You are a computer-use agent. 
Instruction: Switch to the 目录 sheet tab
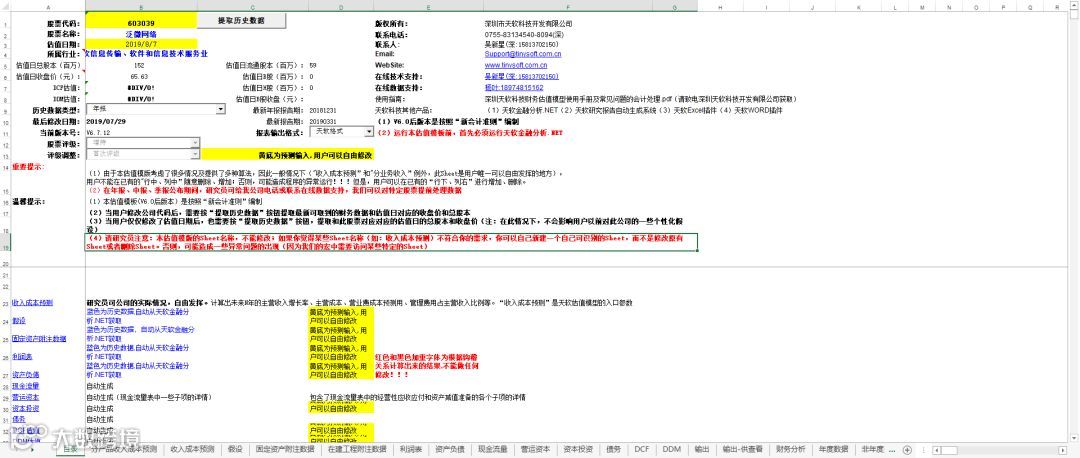click(70, 449)
